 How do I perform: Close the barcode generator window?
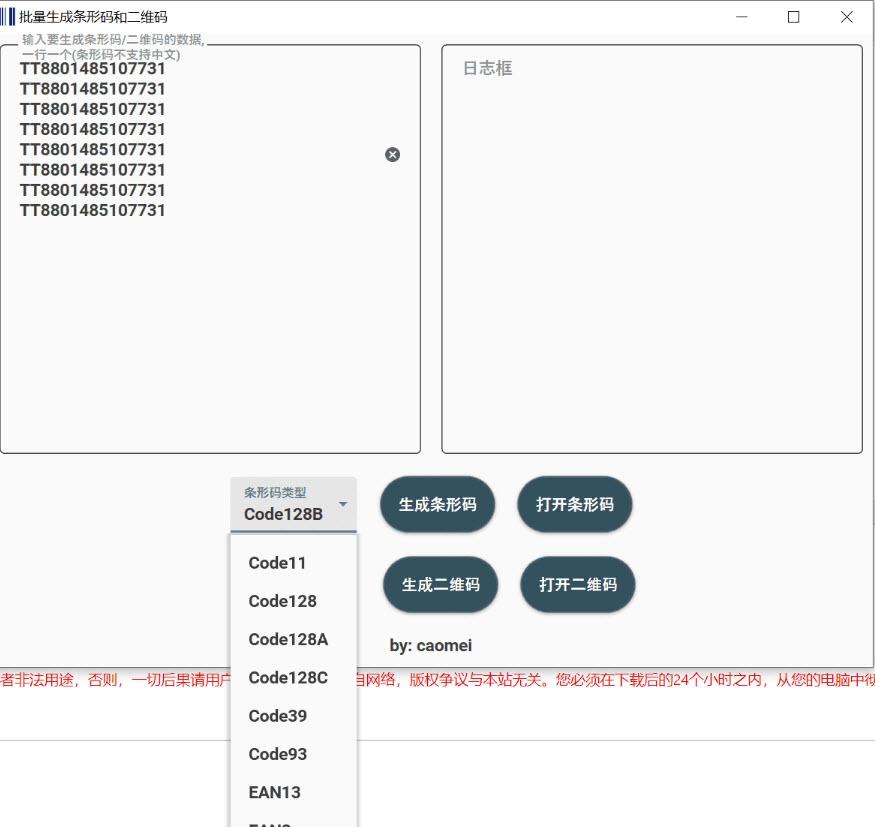[846, 17]
